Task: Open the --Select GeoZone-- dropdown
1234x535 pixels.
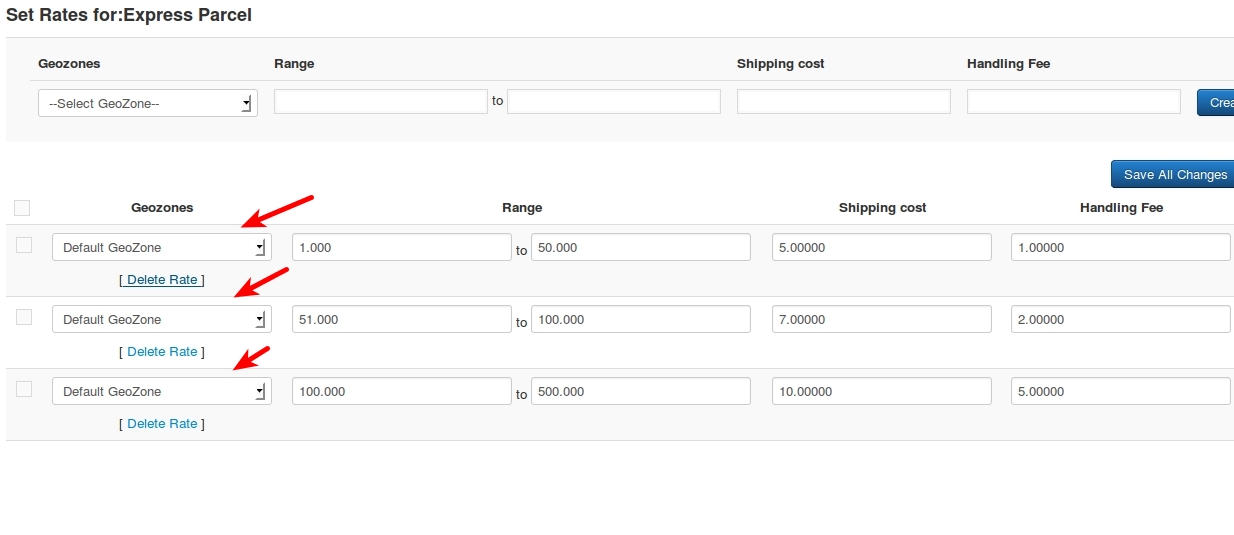Action: pos(148,103)
